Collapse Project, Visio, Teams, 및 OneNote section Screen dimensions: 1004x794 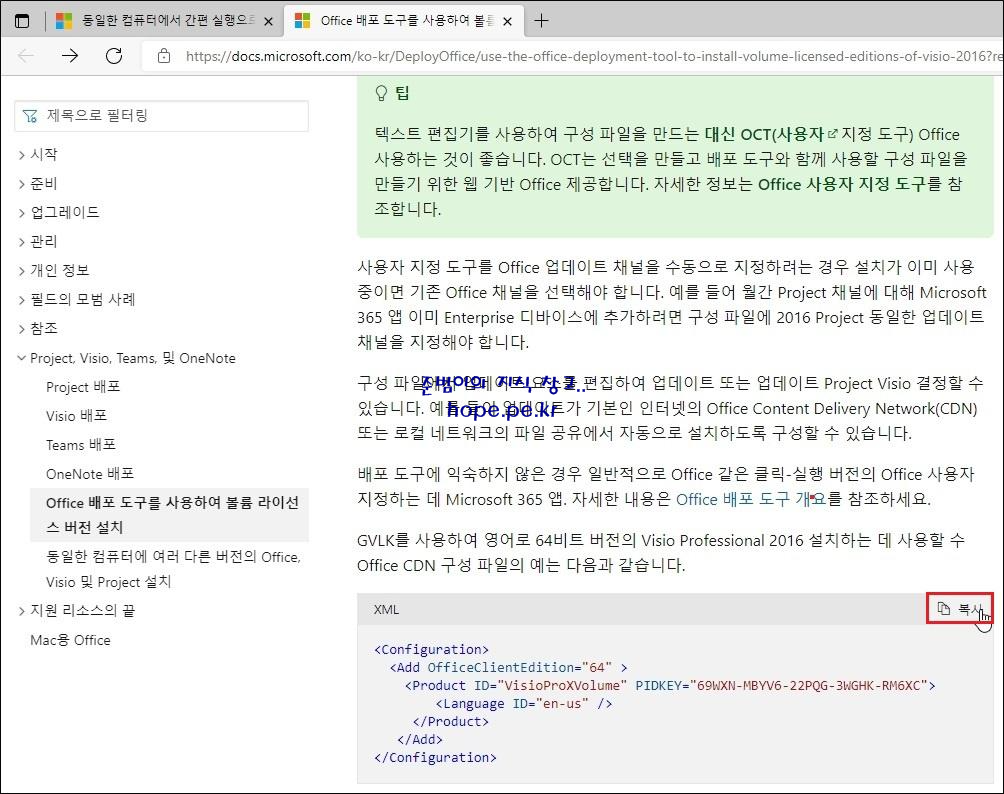pos(127,358)
